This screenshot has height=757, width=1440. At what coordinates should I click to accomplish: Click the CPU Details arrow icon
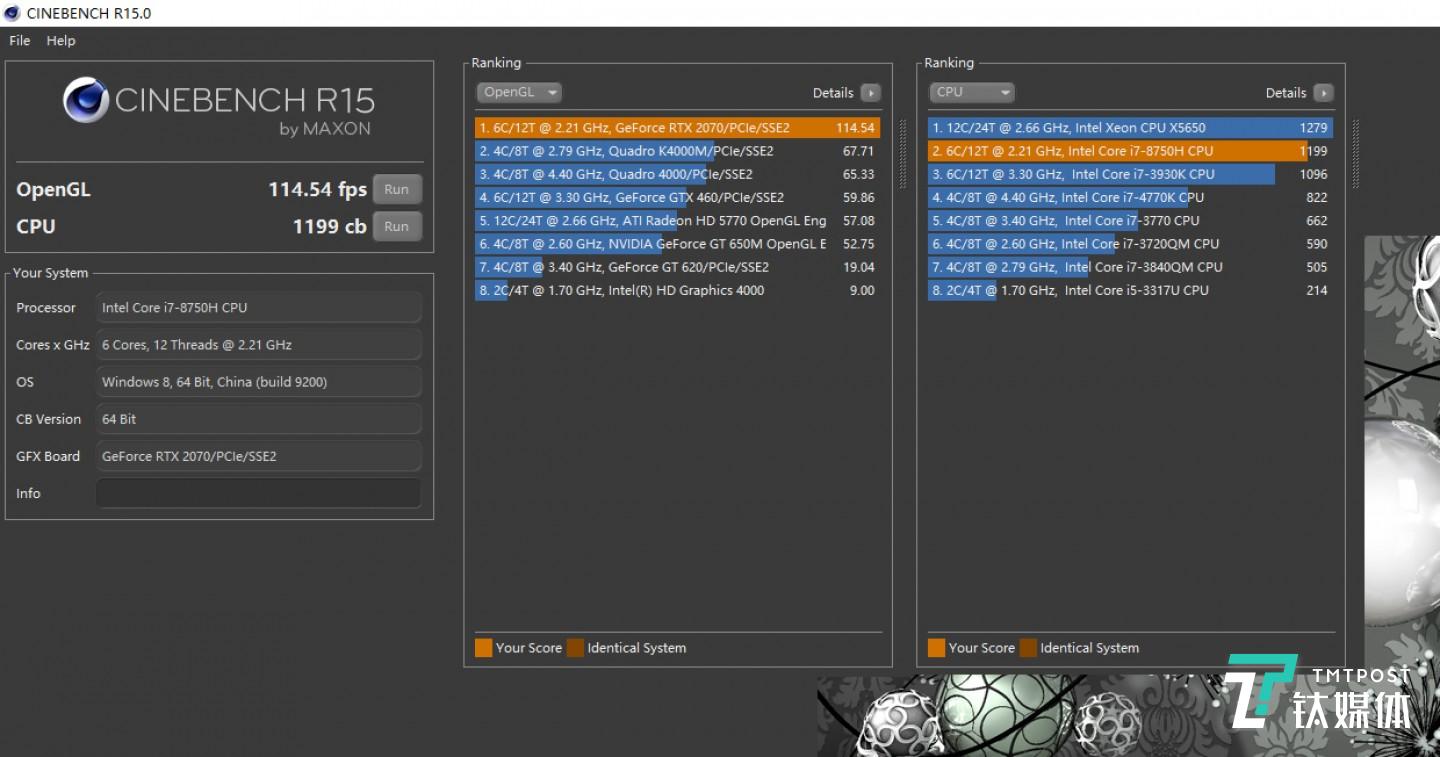pos(1323,93)
